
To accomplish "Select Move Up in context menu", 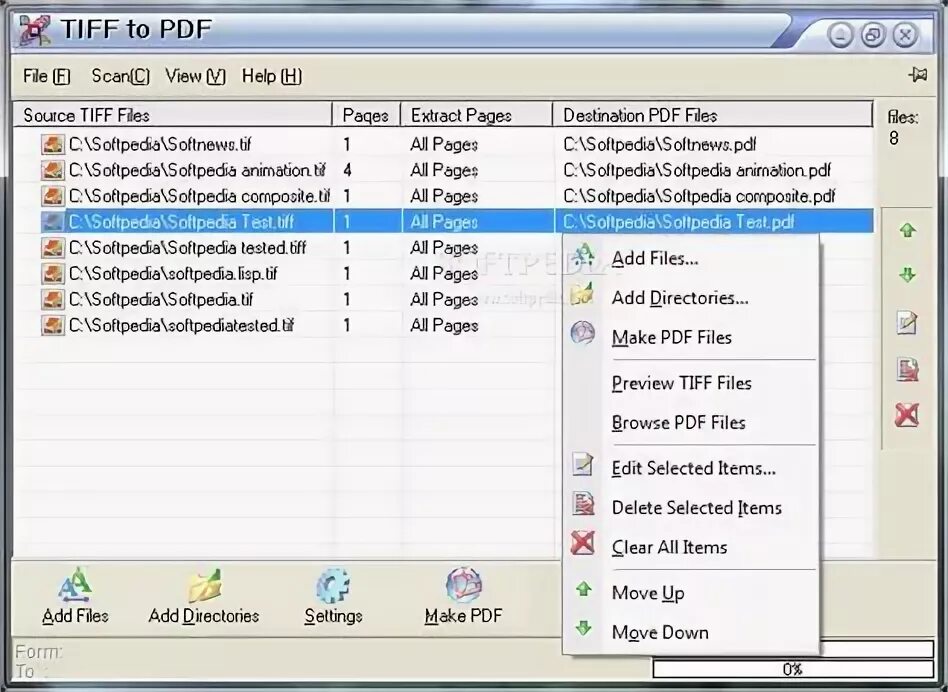I will (x=690, y=593).
